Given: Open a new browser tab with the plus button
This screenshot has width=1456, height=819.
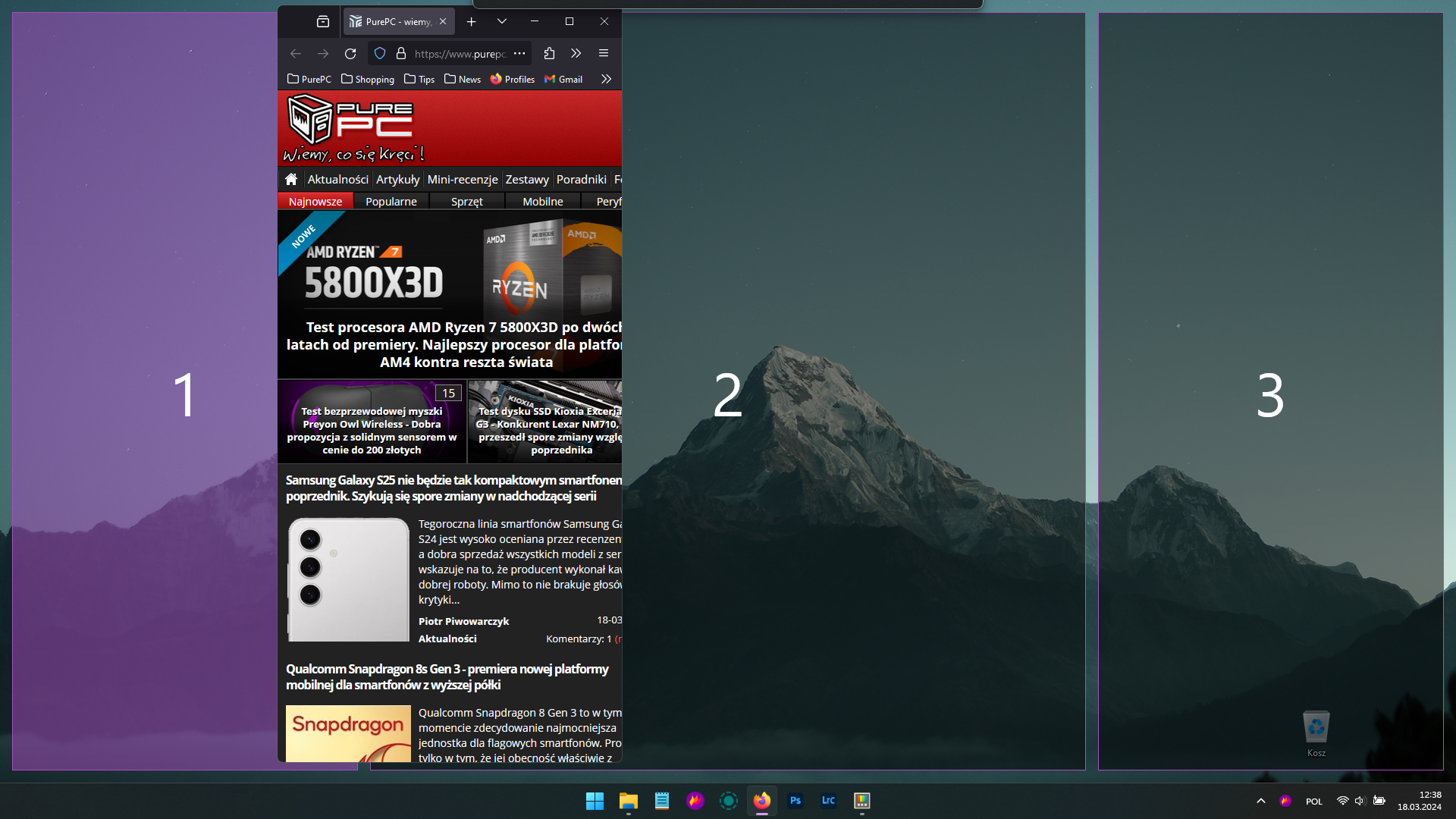Looking at the screenshot, I should [x=472, y=21].
